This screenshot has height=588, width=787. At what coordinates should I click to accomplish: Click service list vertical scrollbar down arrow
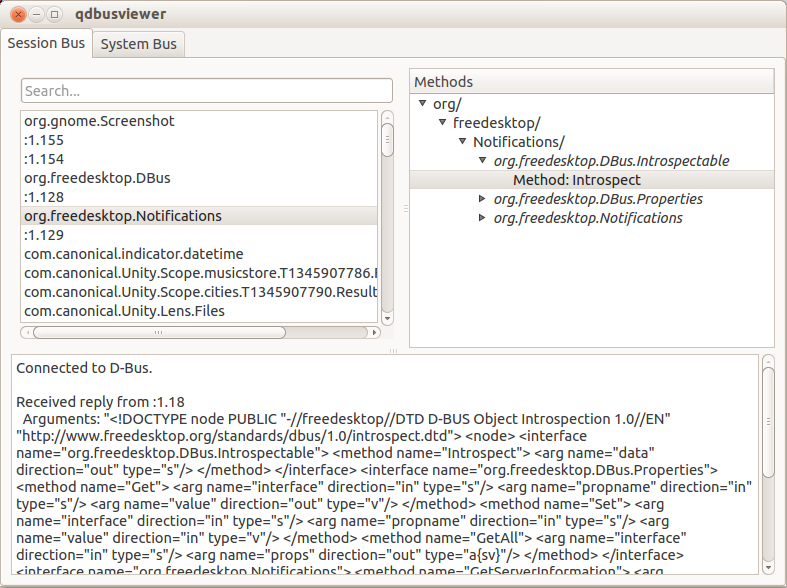[387, 319]
